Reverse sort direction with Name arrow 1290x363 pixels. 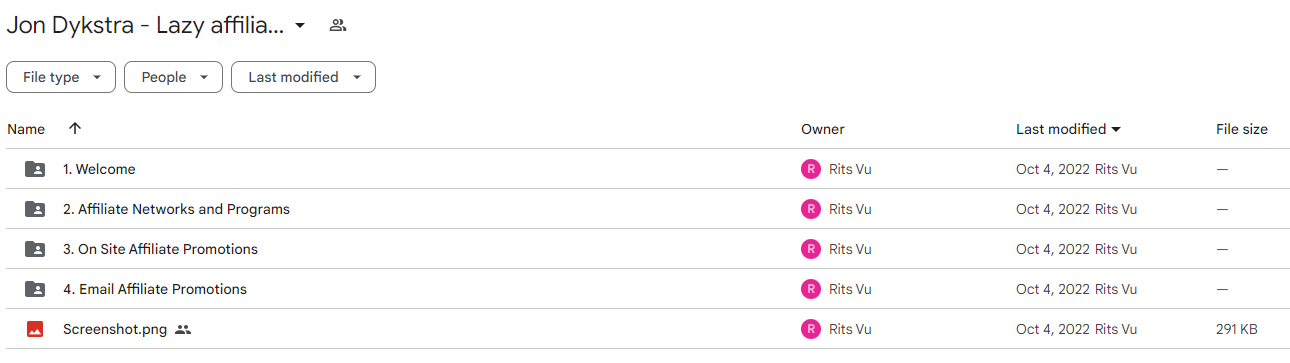(75, 129)
